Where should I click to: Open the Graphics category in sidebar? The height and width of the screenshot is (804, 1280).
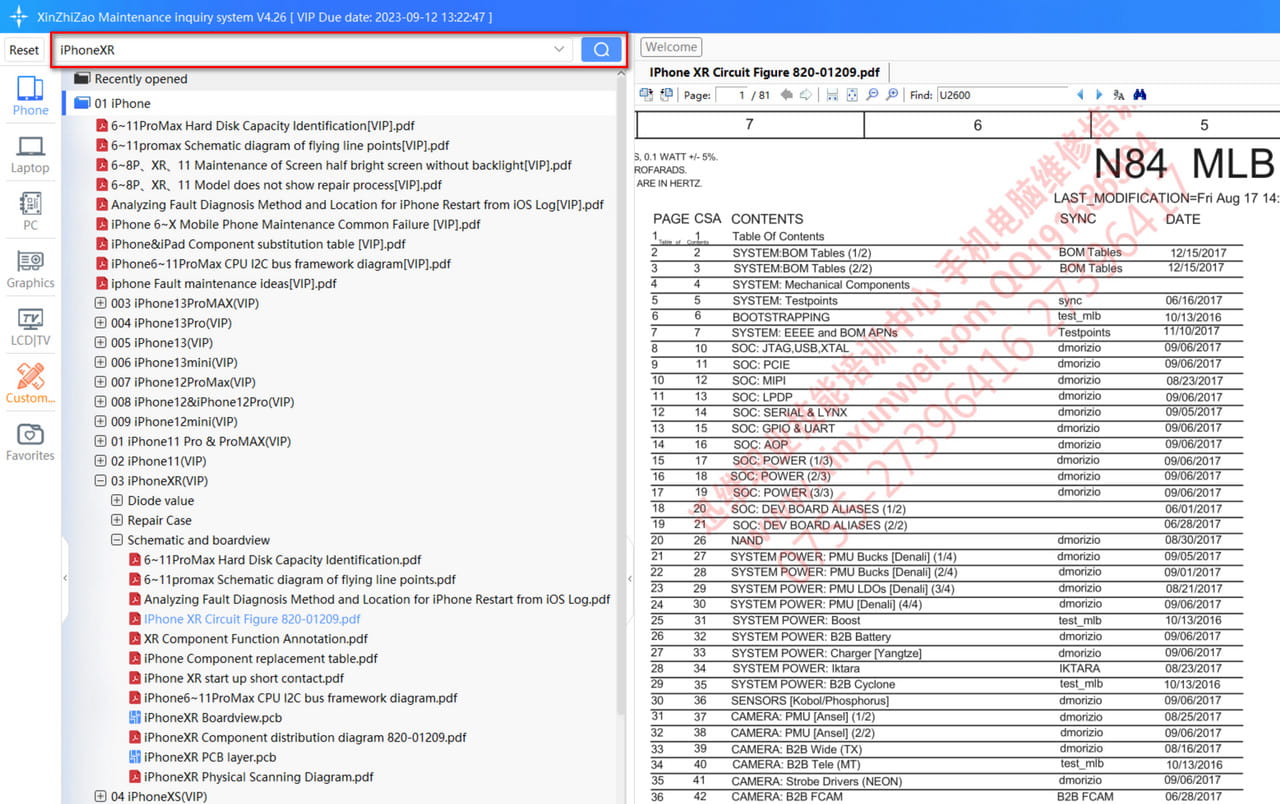pyautogui.click(x=30, y=270)
